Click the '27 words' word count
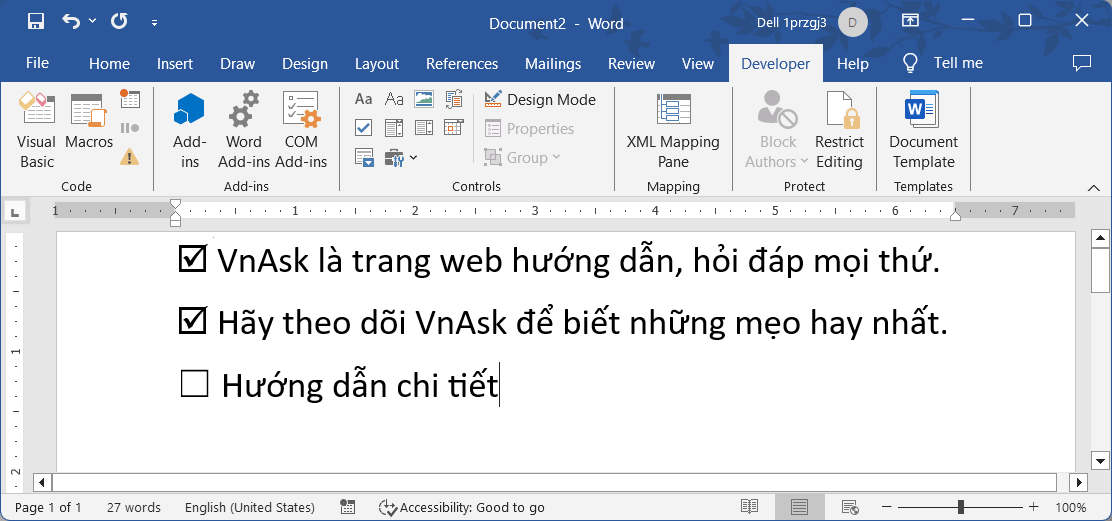The width and height of the screenshot is (1112, 521). pyautogui.click(x=133, y=507)
